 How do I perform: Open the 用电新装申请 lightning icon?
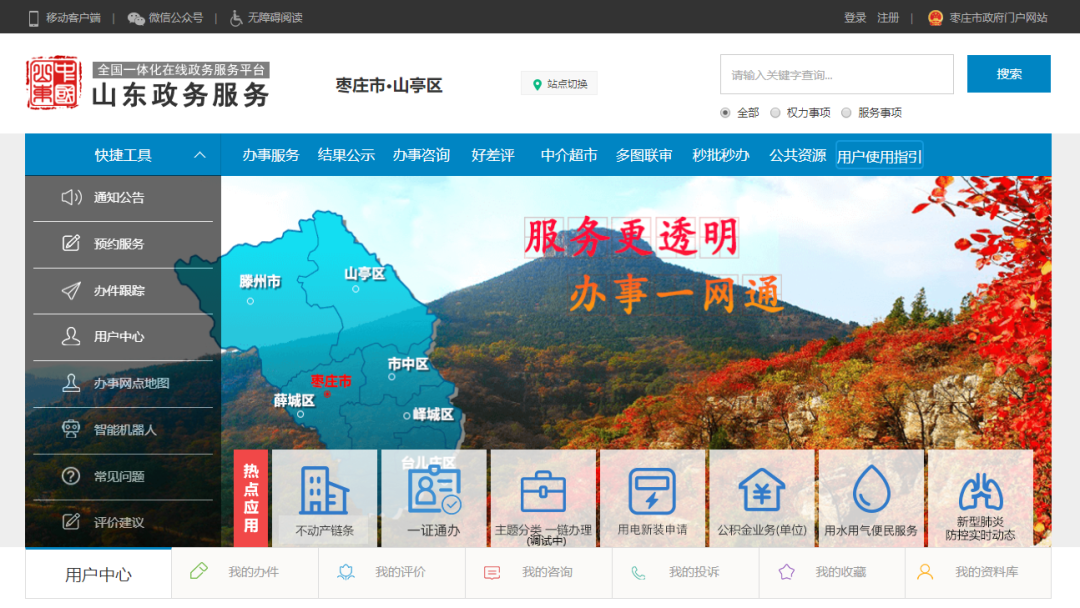click(652, 491)
